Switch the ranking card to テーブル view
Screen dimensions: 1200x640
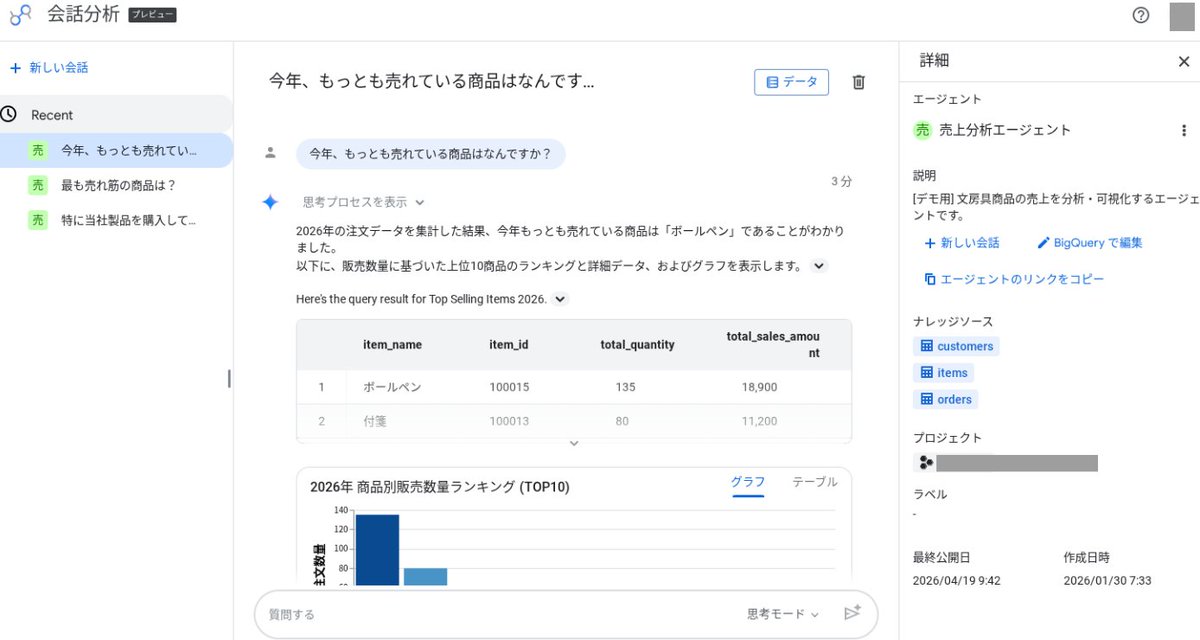click(814, 482)
